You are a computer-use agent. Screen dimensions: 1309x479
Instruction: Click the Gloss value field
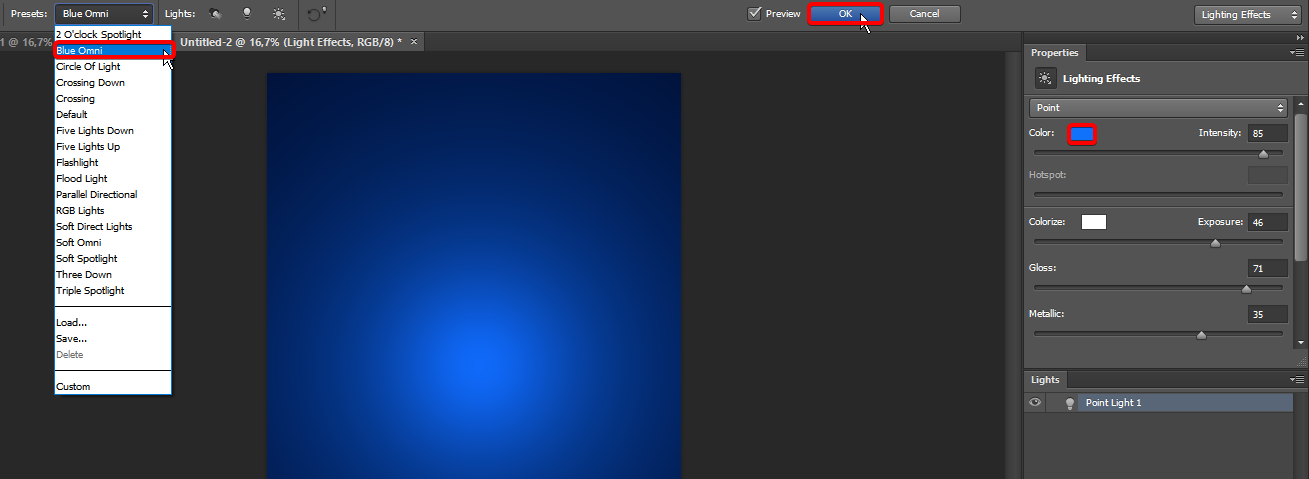click(x=1267, y=268)
